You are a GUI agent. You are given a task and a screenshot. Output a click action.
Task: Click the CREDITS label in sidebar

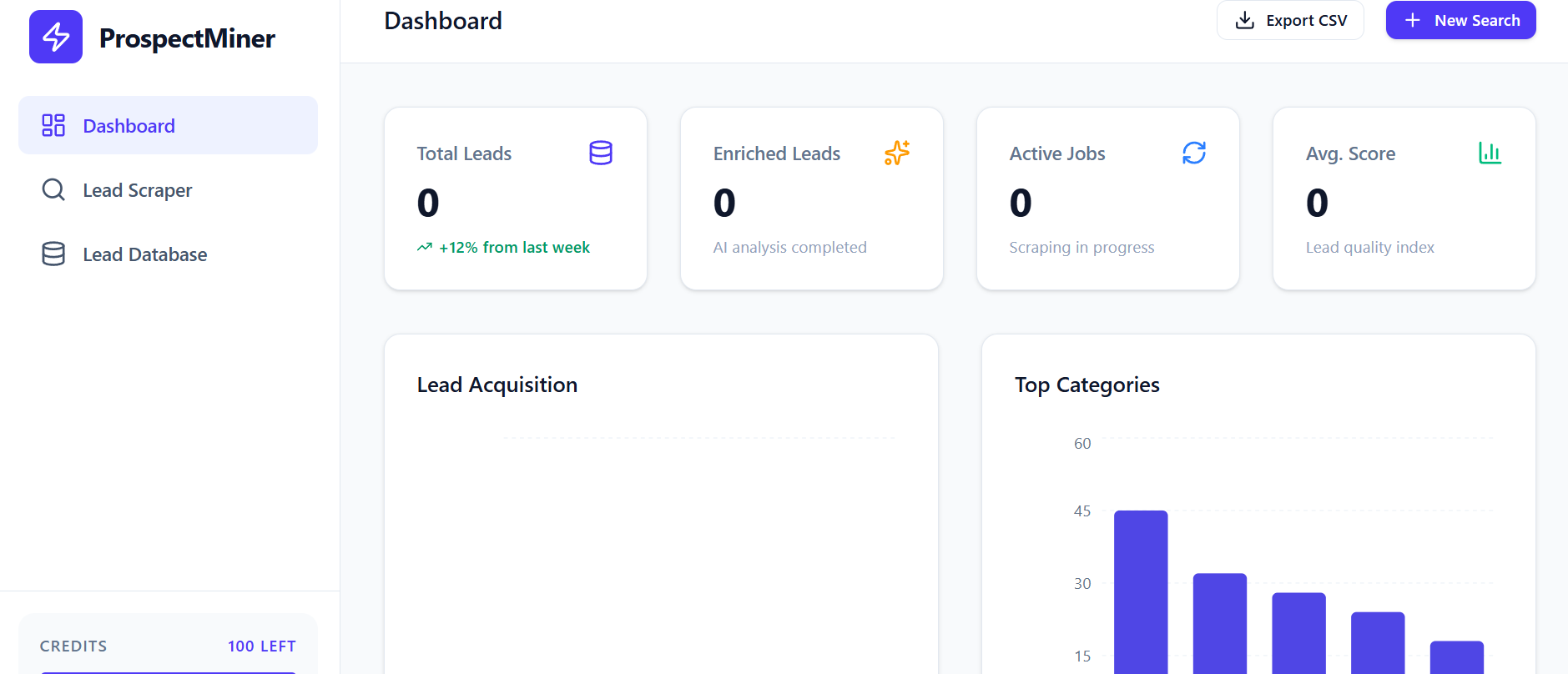coord(73,646)
